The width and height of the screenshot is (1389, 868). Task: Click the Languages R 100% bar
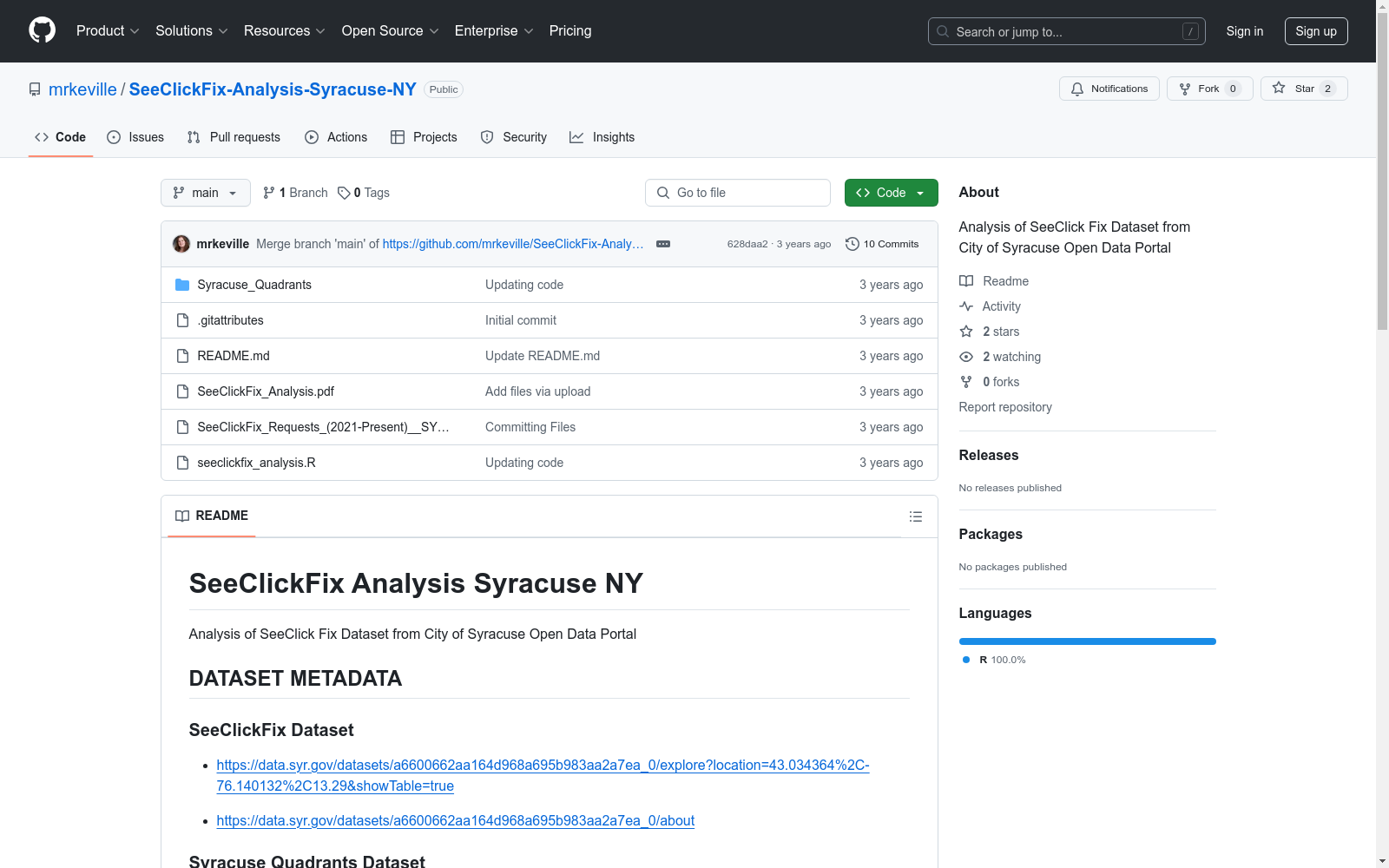point(1088,641)
